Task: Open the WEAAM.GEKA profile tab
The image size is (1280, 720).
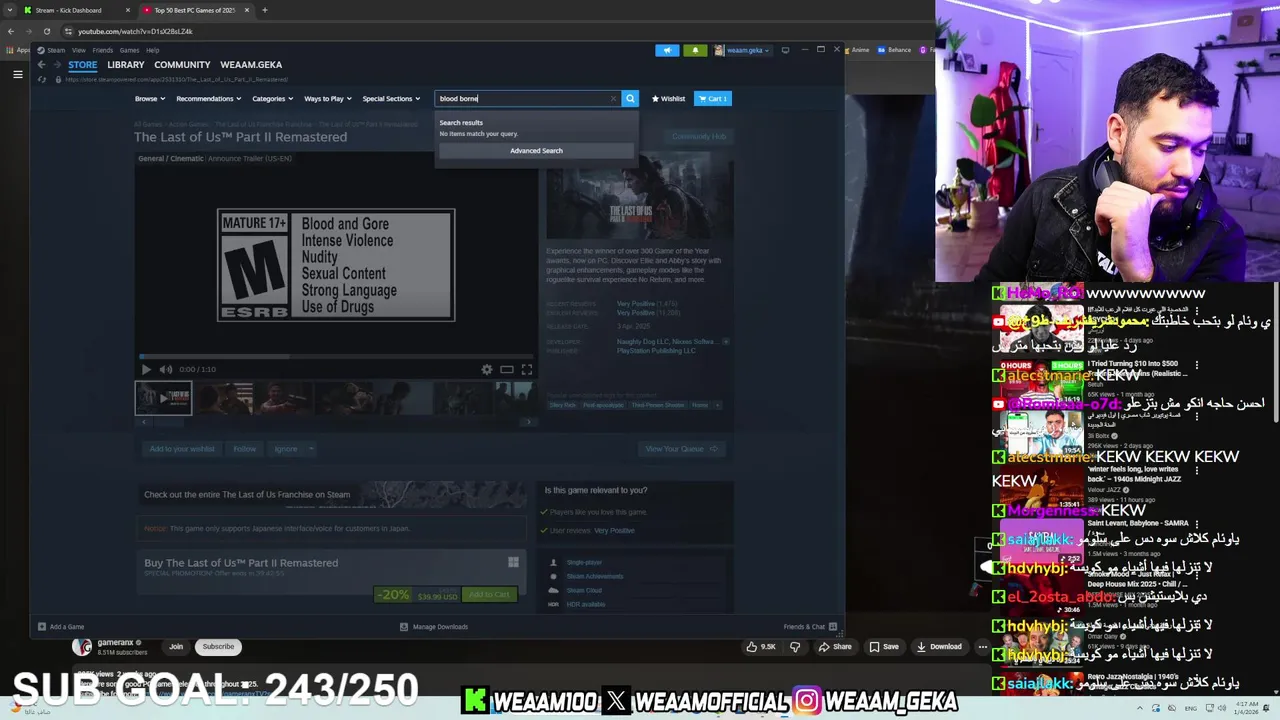Action: pyautogui.click(x=251, y=65)
